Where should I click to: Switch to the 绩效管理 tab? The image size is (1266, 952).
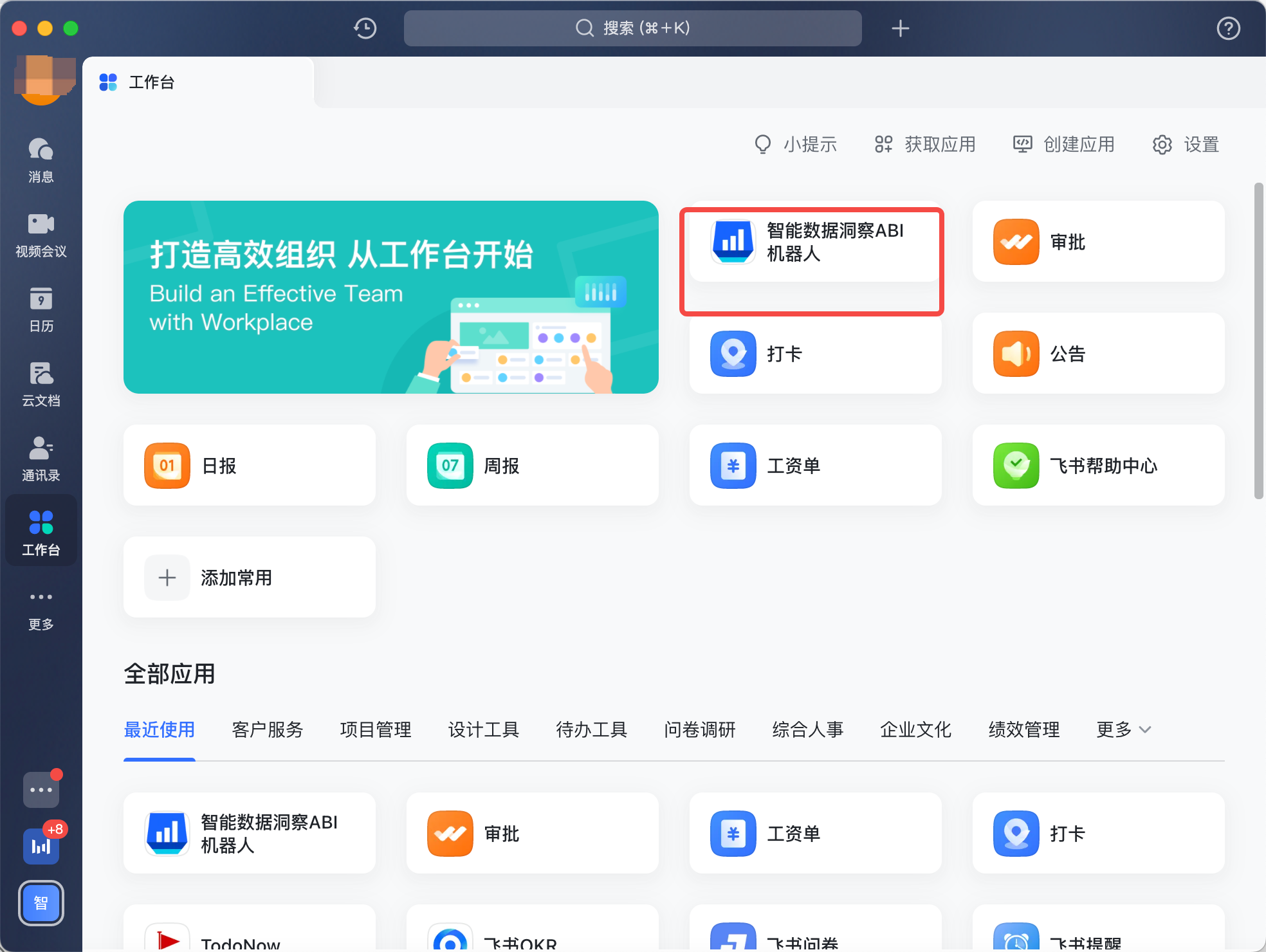[1023, 729]
